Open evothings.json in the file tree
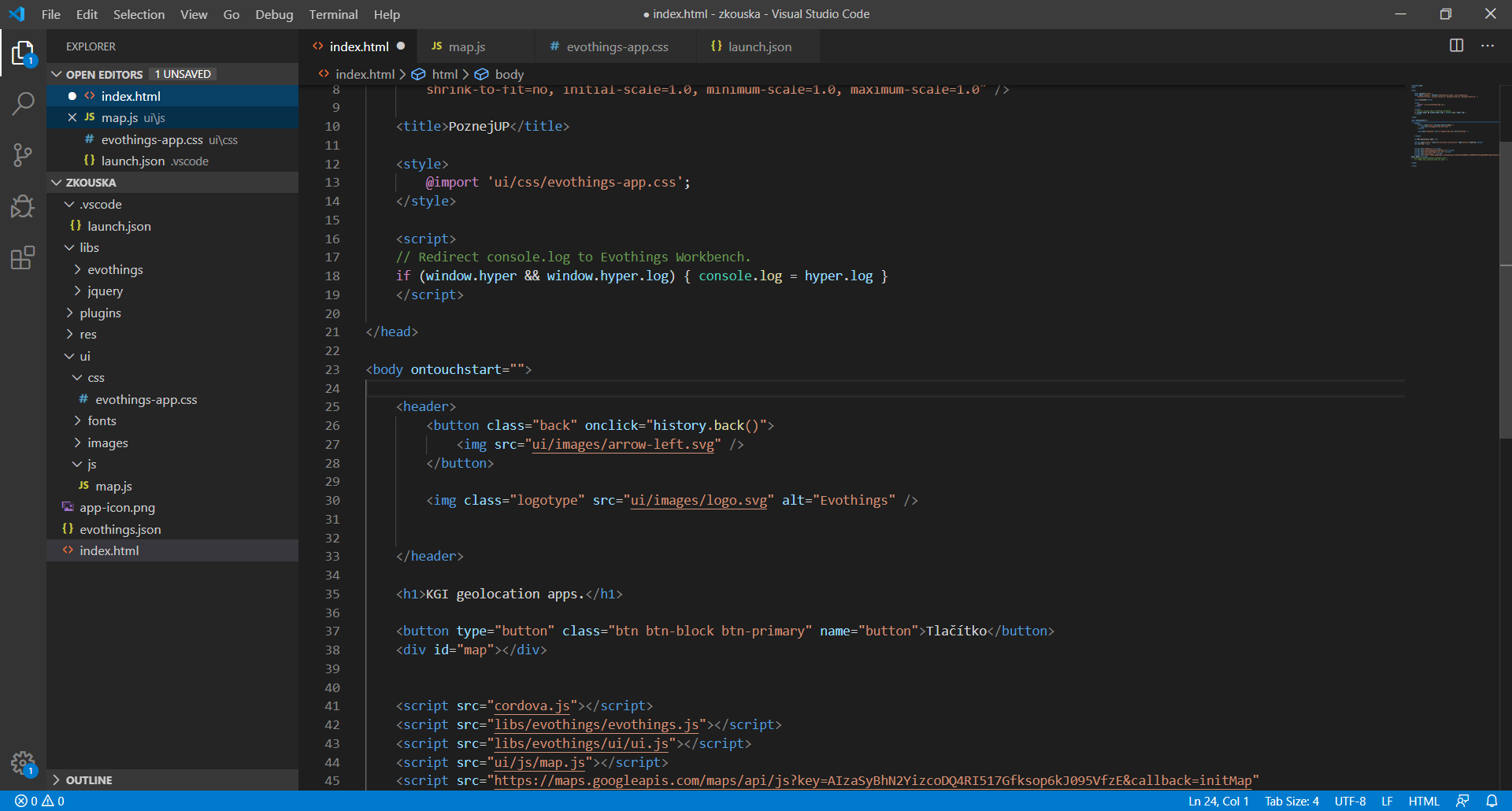This screenshot has width=1512, height=811. coord(172,529)
